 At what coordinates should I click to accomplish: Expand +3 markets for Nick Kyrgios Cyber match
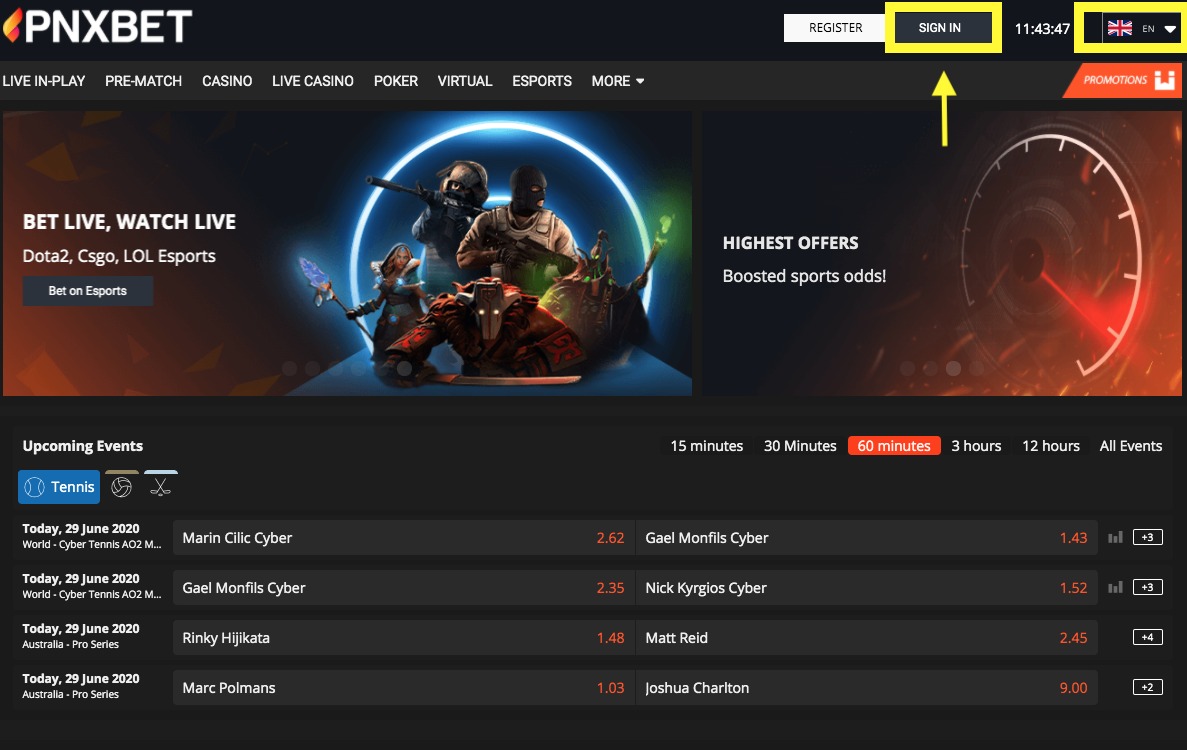coord(1148,587)
